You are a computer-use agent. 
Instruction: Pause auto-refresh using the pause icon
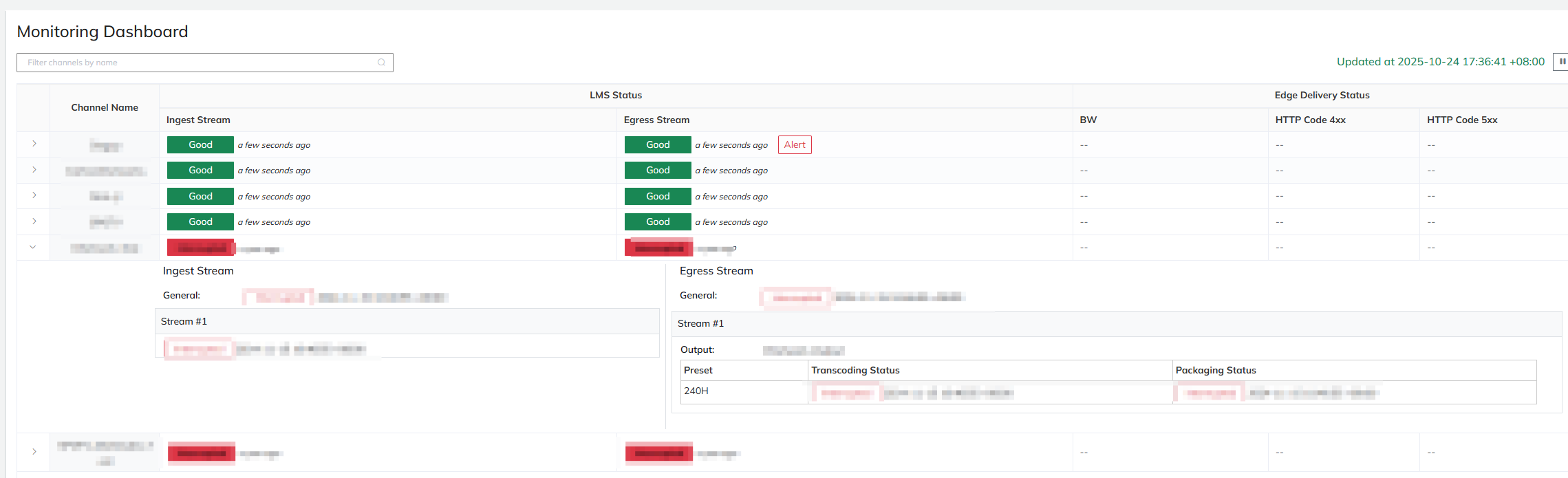click(x=1562, y=61)
